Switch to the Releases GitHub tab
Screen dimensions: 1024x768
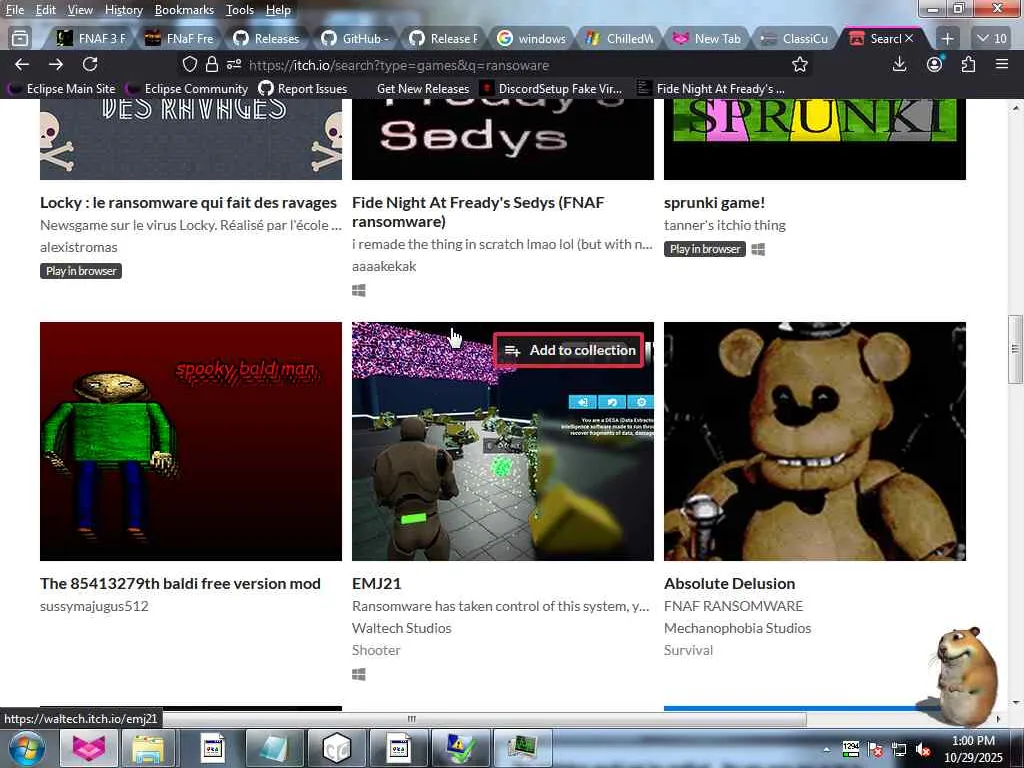266,39
